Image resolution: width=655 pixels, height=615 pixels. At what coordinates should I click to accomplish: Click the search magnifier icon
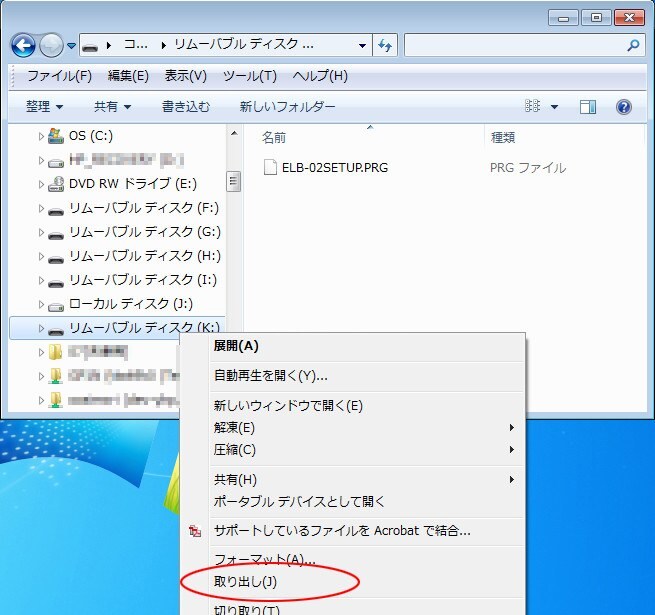pos(632,45)
